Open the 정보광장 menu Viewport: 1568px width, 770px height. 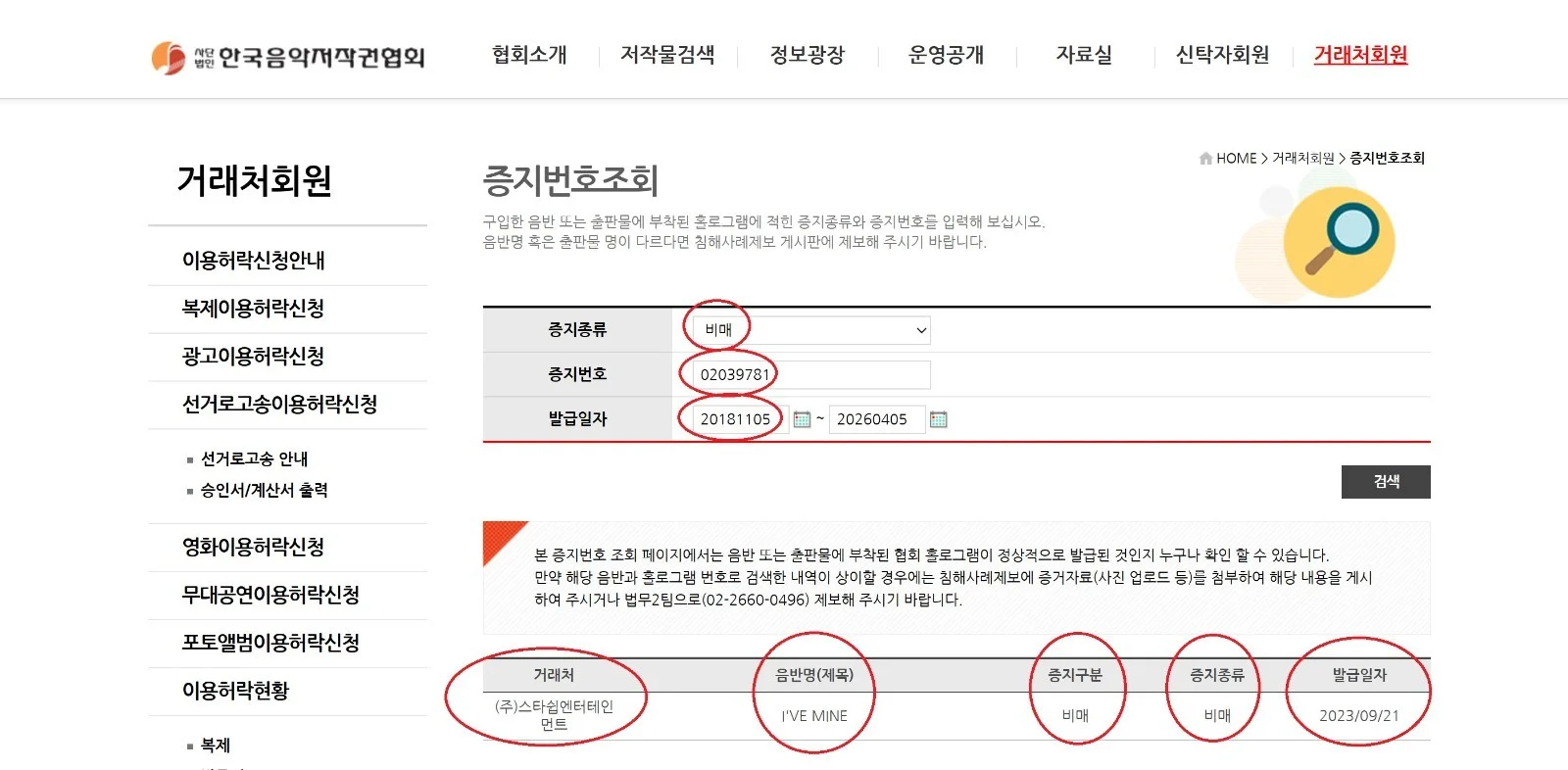pyautogui.click(x=808, y=55)
